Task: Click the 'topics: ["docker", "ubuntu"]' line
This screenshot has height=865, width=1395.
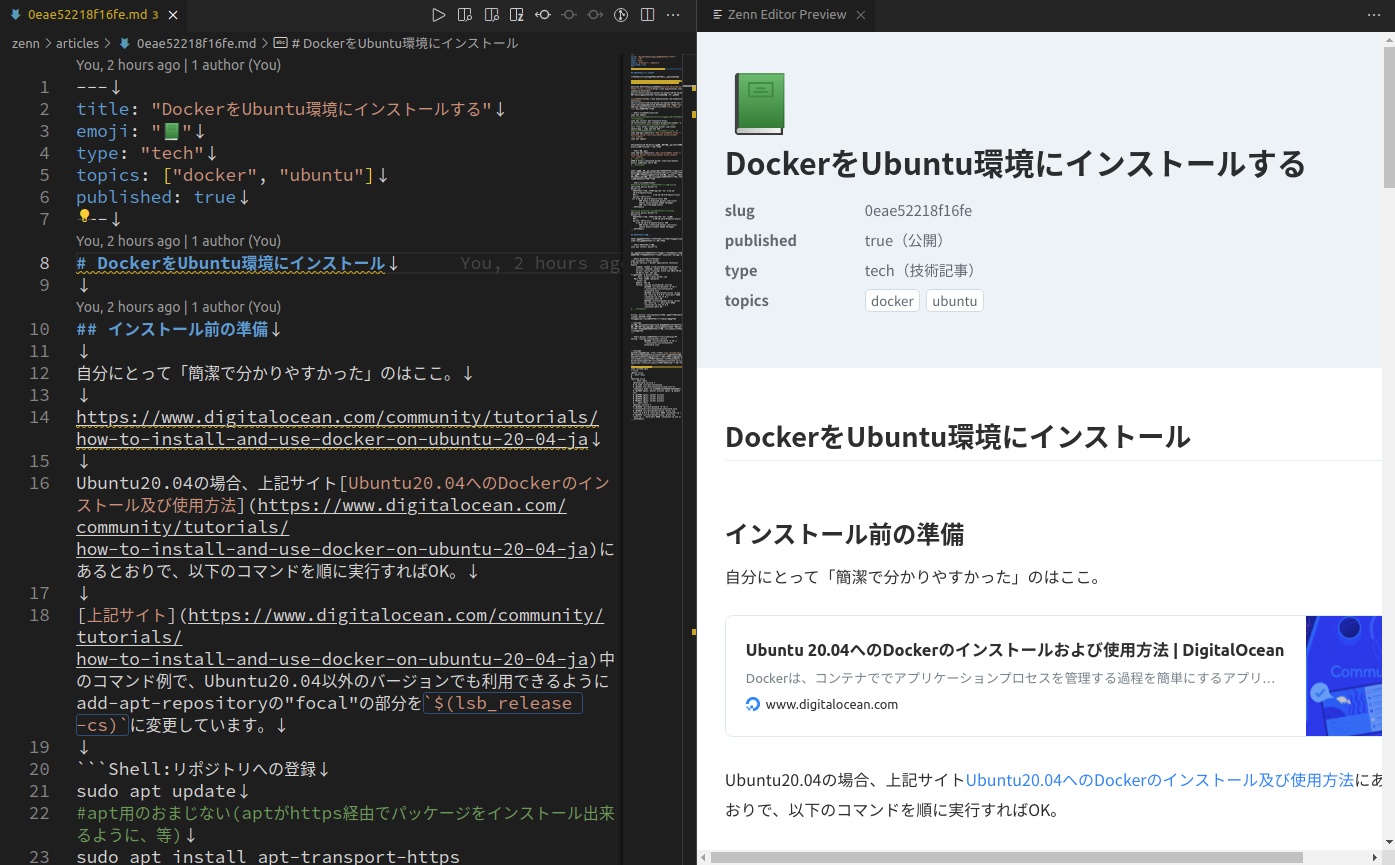Action: pyautogui.click(x=232, y=175)
